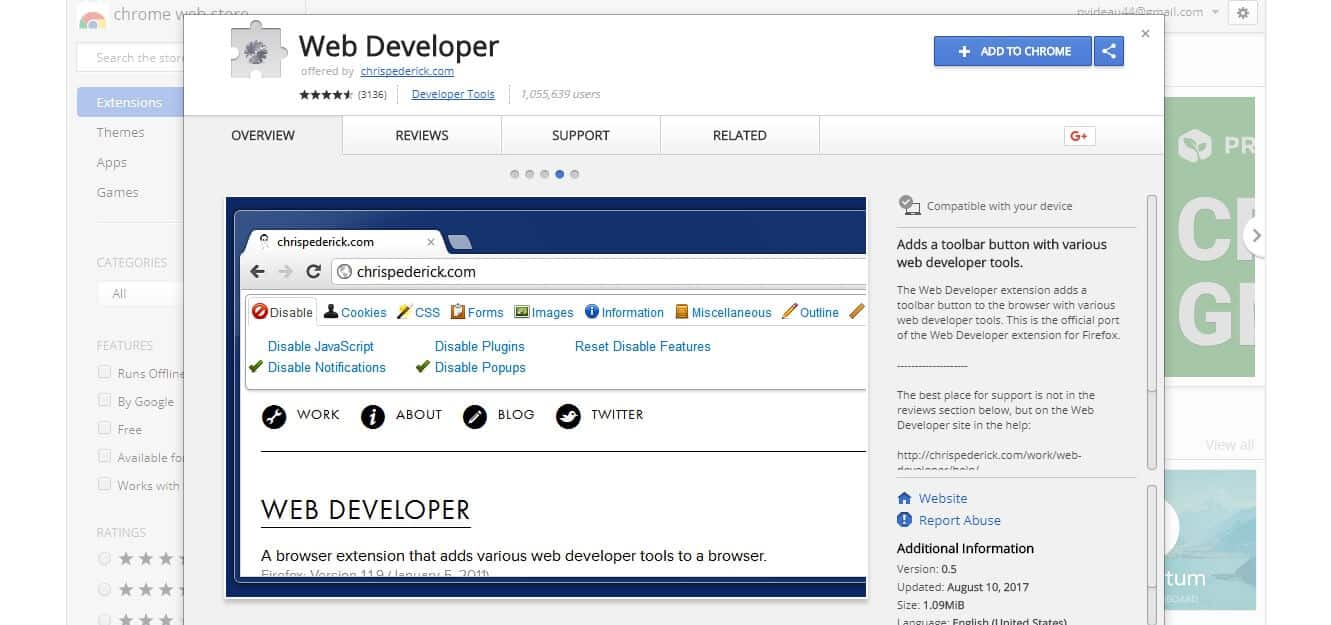
Task: Click the Report Abuse alert icon
Action: click(905, 520)
